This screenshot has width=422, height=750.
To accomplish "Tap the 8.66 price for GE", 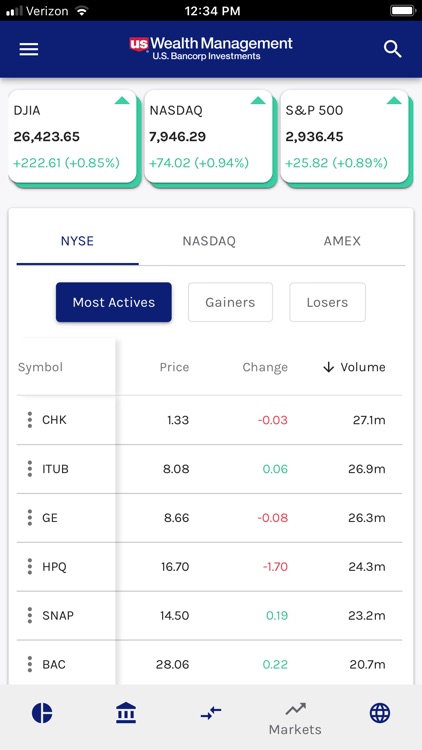I will click(x=177, y=518).
